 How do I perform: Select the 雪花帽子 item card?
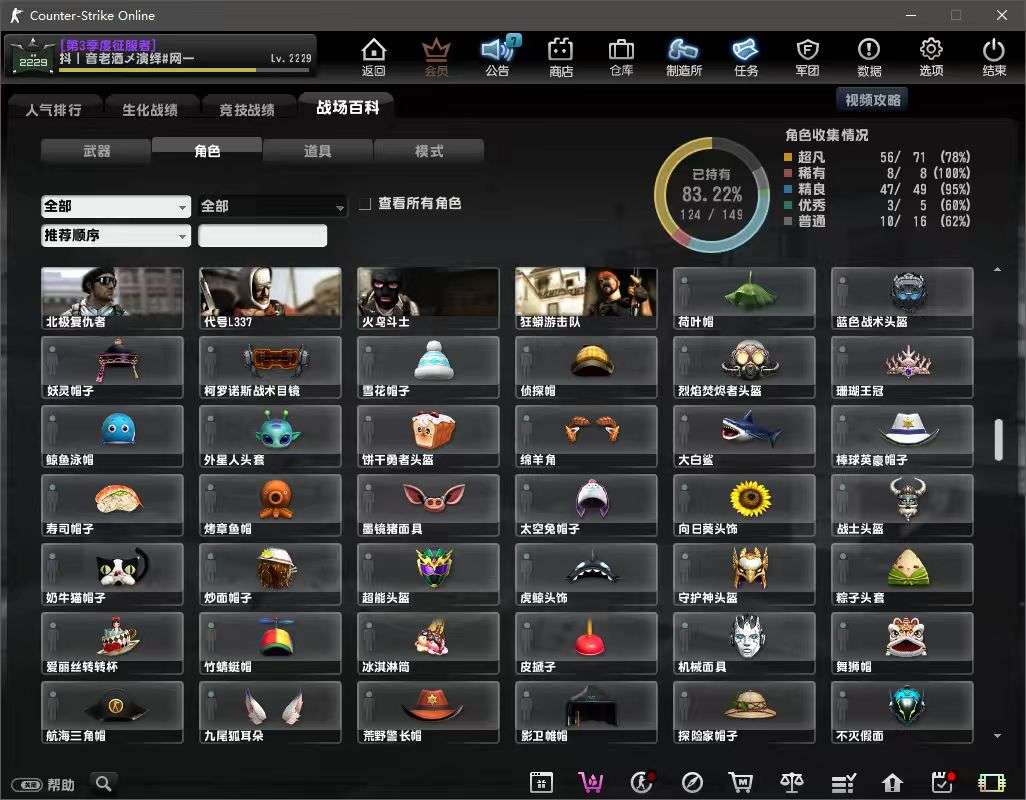point(428,367)
